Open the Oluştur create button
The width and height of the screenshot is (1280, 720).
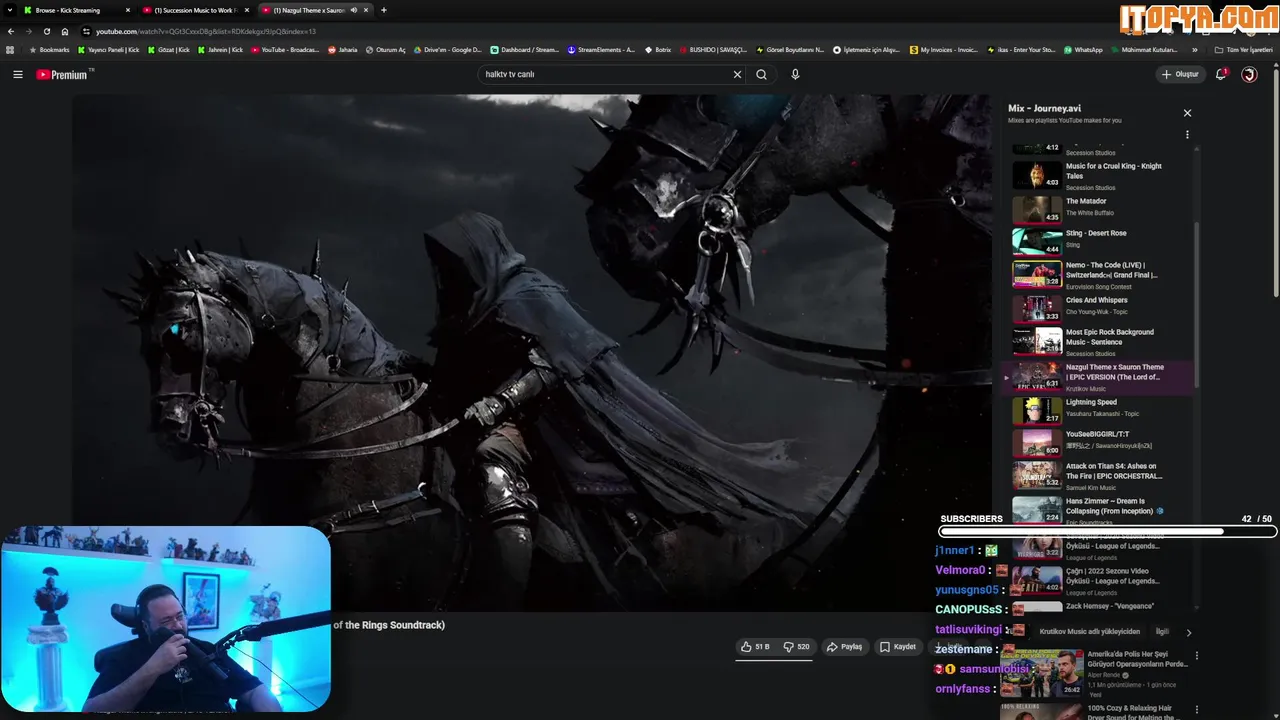point(1180,74)
